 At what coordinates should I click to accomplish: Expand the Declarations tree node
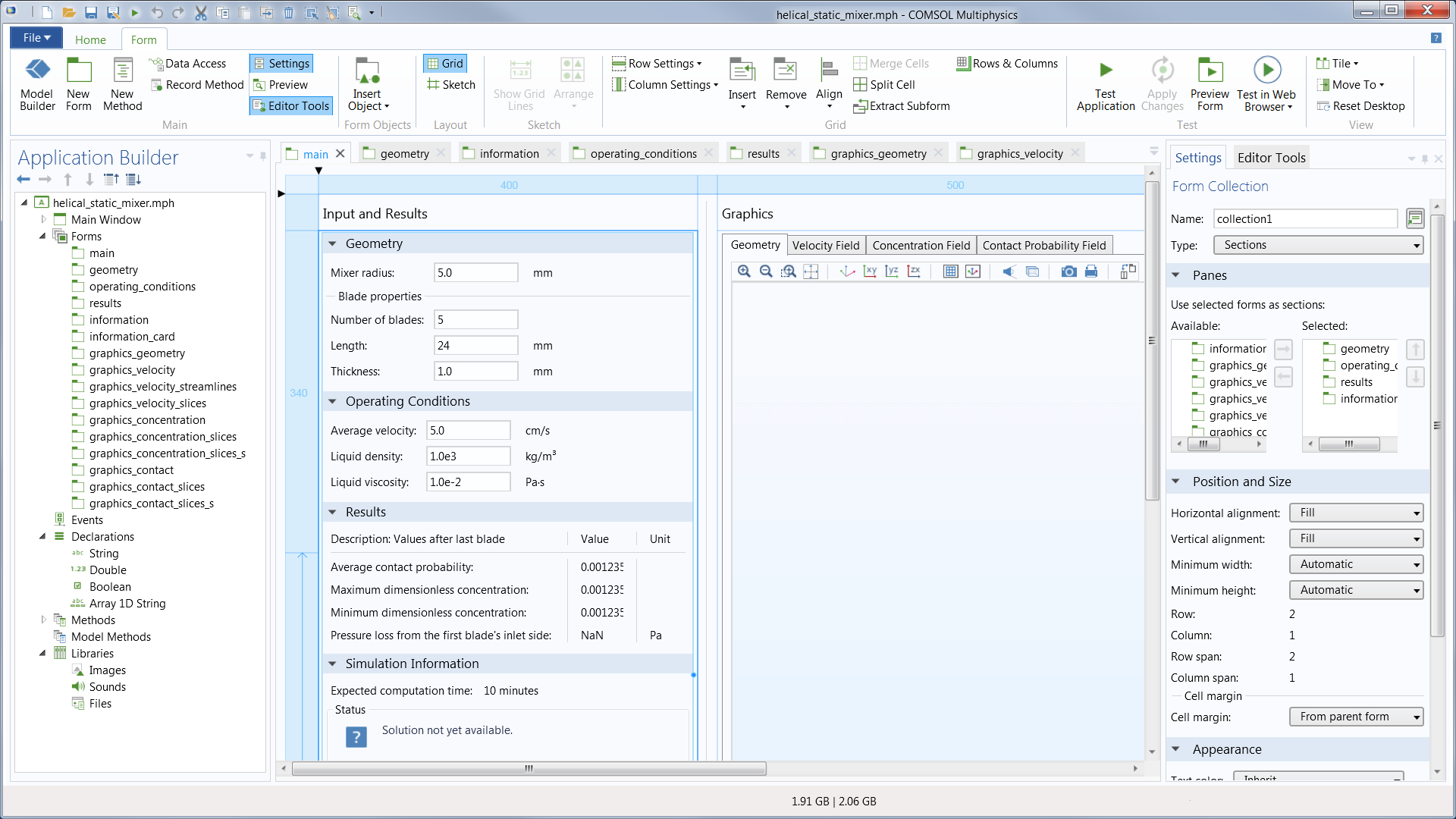pos(43,536)
